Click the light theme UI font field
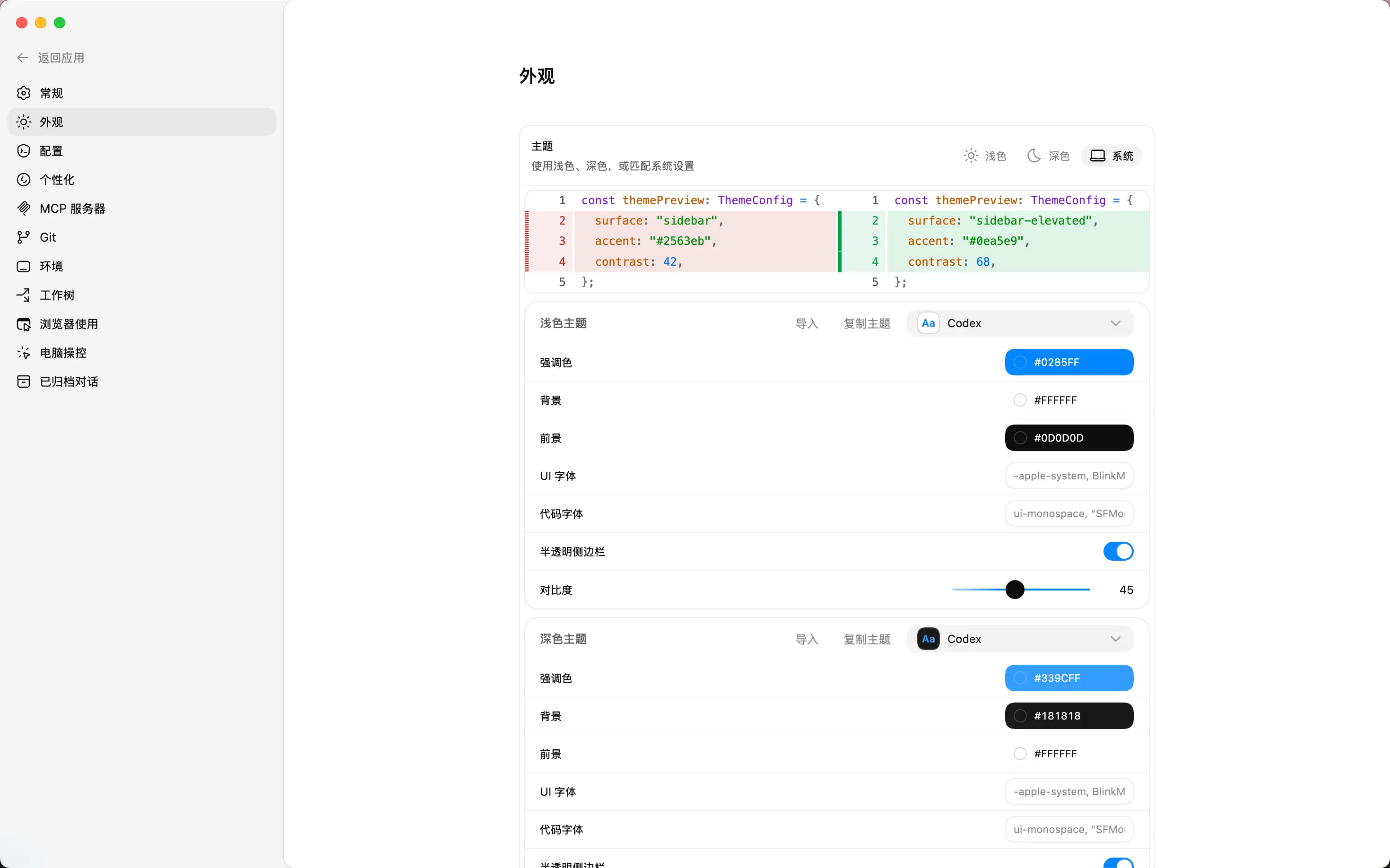The width and height of the screenshot is (1390, 868). click(x=1069, y=475)
